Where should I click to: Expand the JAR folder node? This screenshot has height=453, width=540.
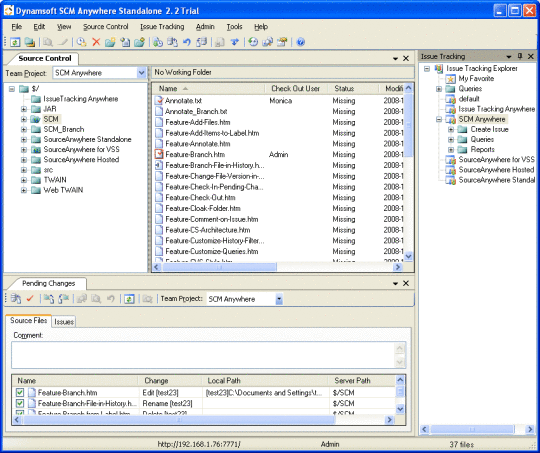coord(24,109)
